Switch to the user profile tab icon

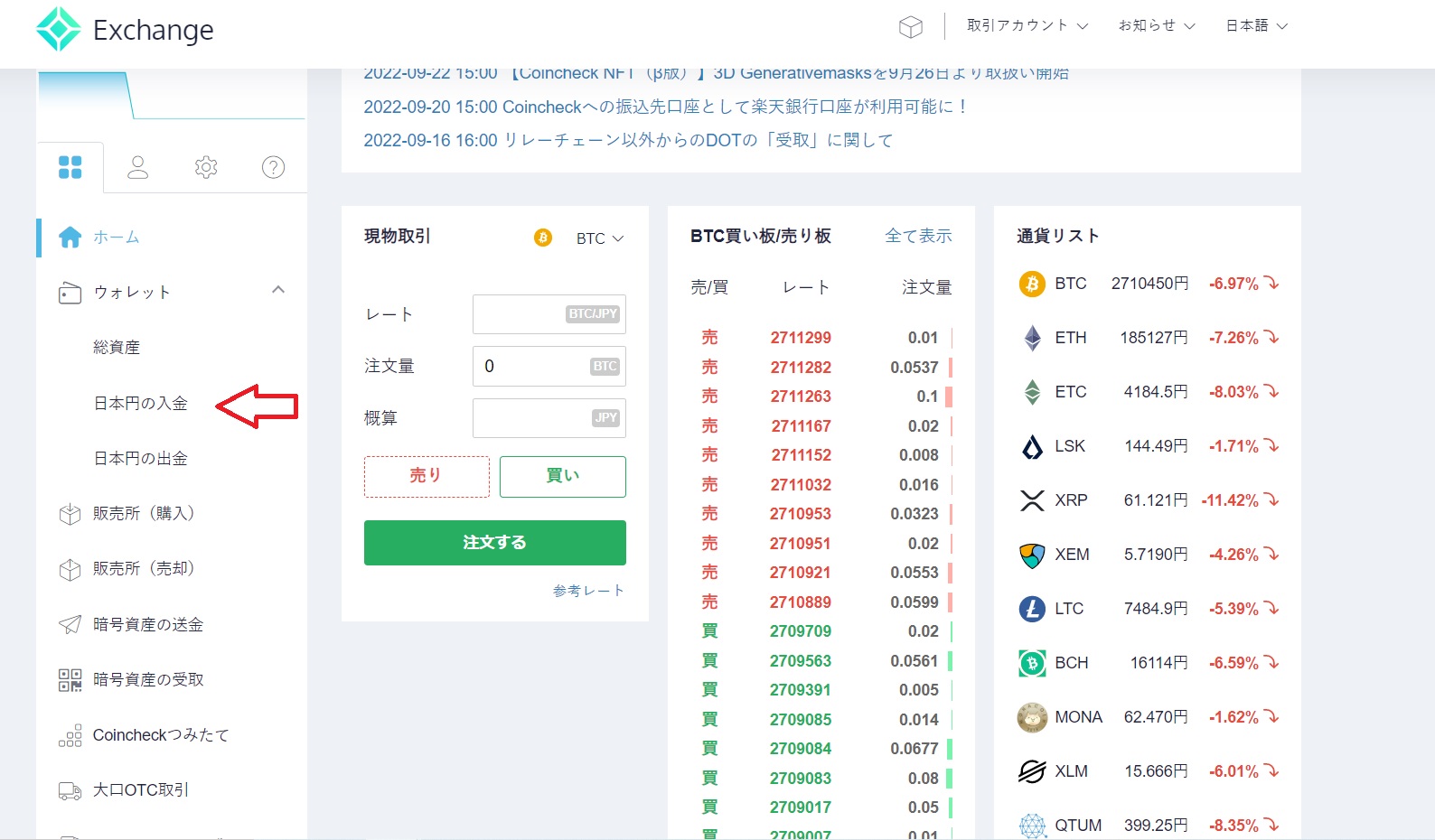pos(137,167)
